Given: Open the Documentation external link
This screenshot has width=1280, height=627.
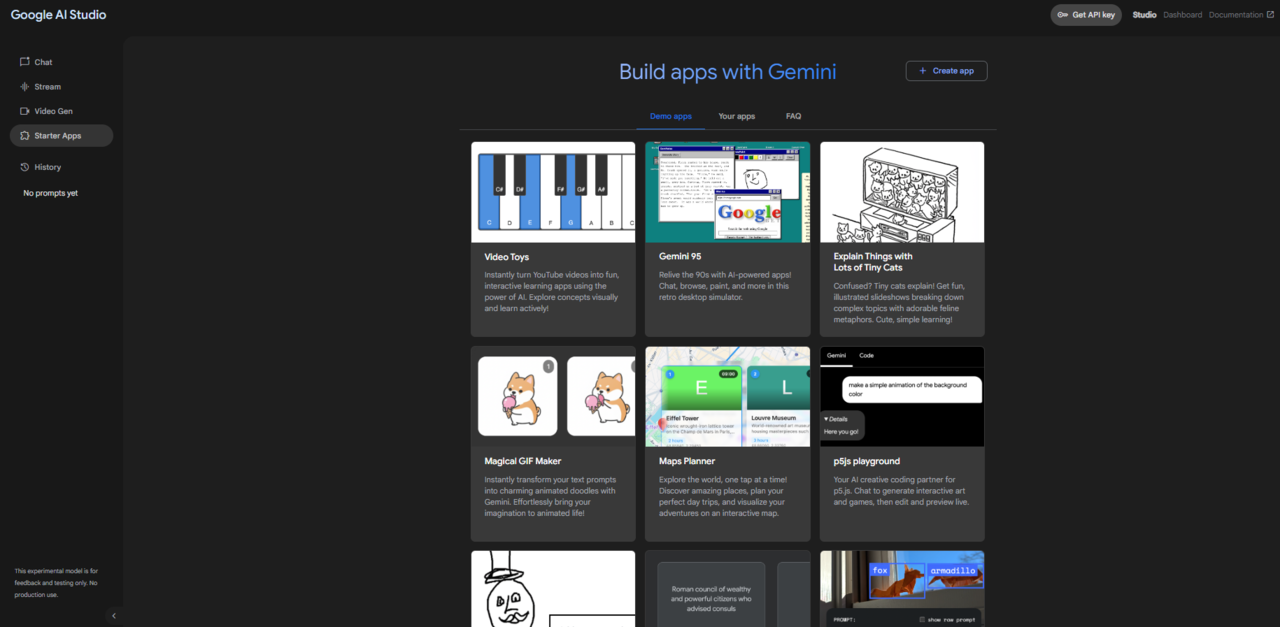Looking at the screenshot, I should click(x=1242, y=15).
